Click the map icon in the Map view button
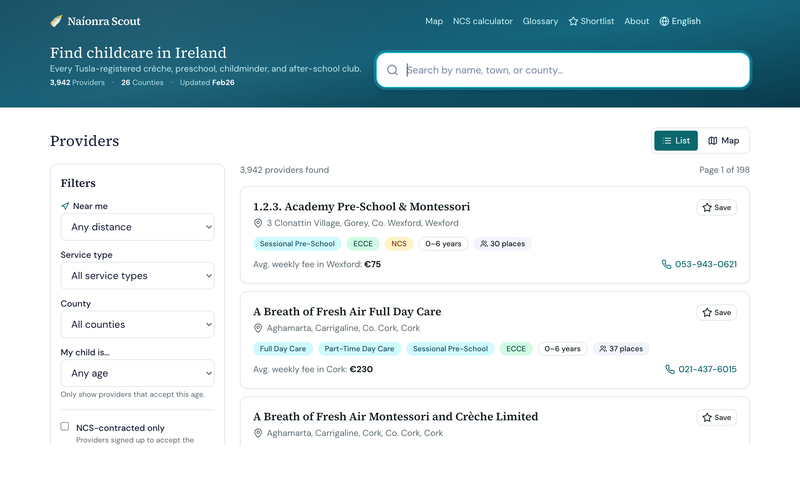The height and width of the screenshot is (500, 800). point(713,141)
